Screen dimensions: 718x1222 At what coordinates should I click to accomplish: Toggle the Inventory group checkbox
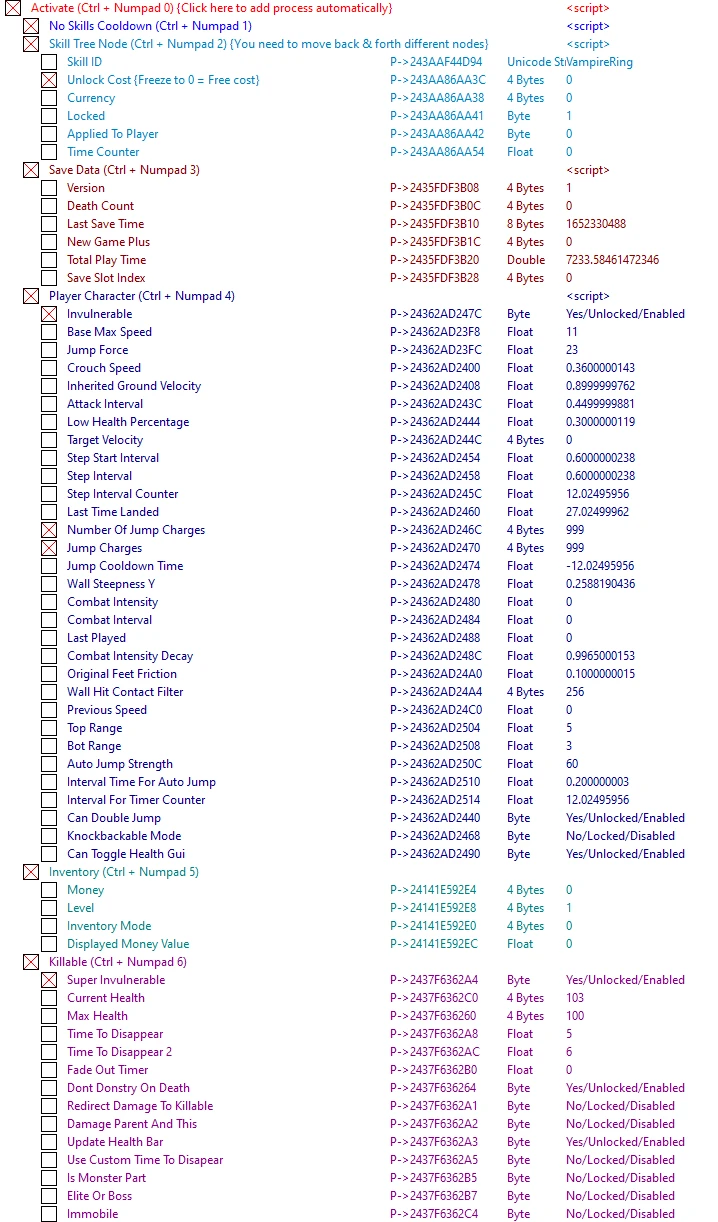tap(31, 872)
